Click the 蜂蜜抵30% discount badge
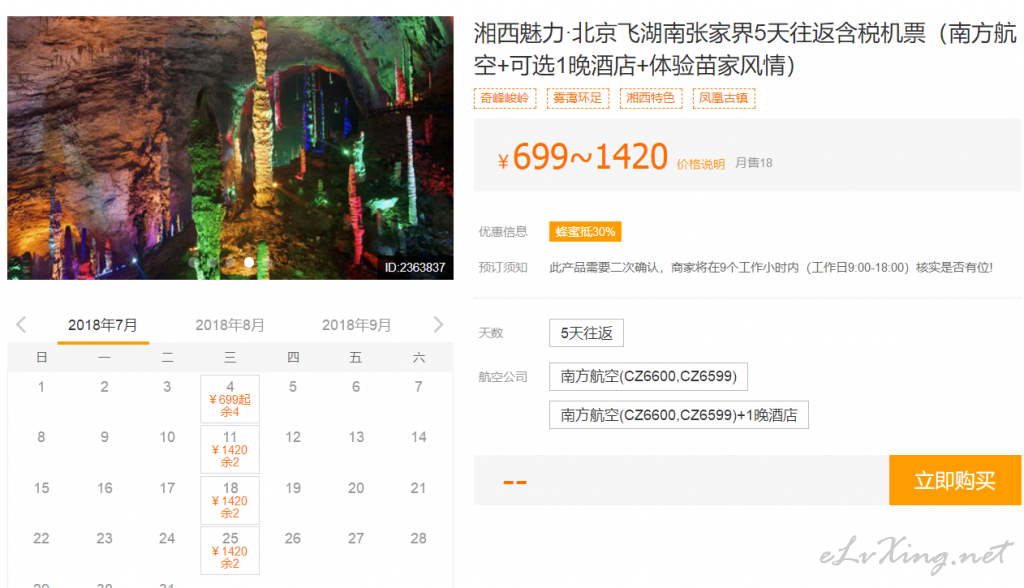The width and height of the screenshot is (1024, 588). pos(585,232)
